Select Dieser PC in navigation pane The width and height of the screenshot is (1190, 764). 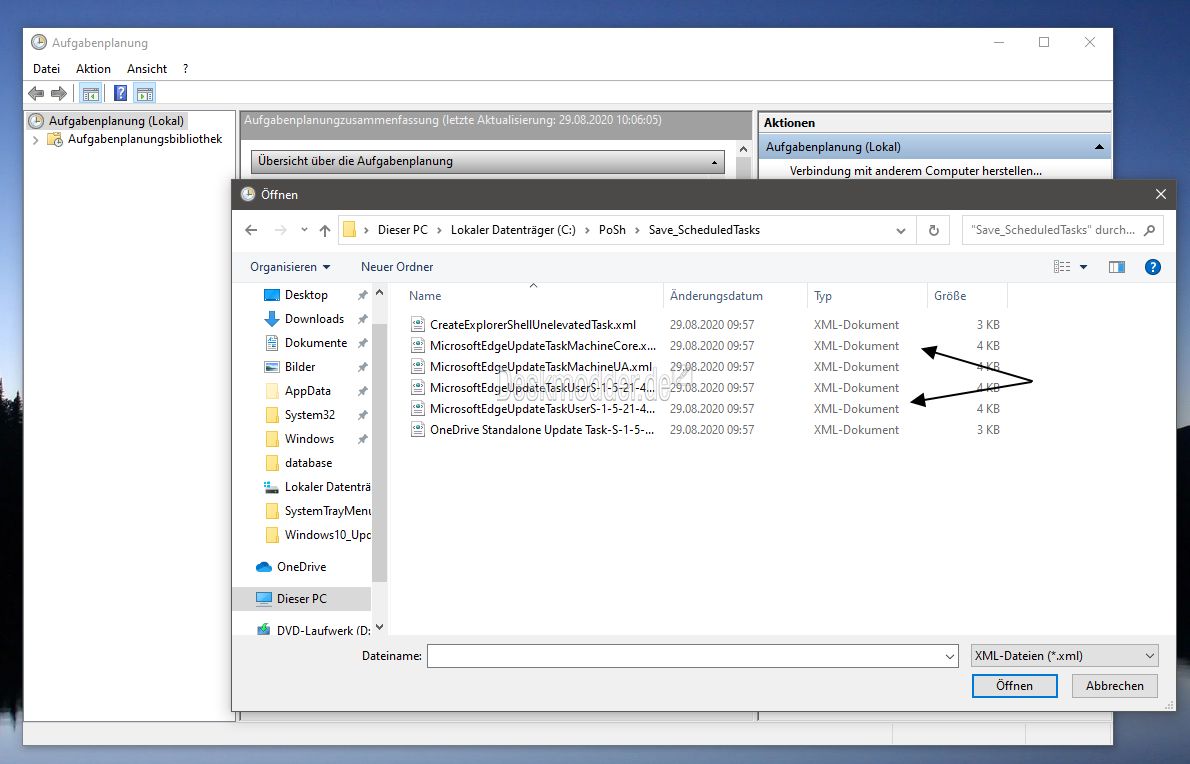point(301,599)
